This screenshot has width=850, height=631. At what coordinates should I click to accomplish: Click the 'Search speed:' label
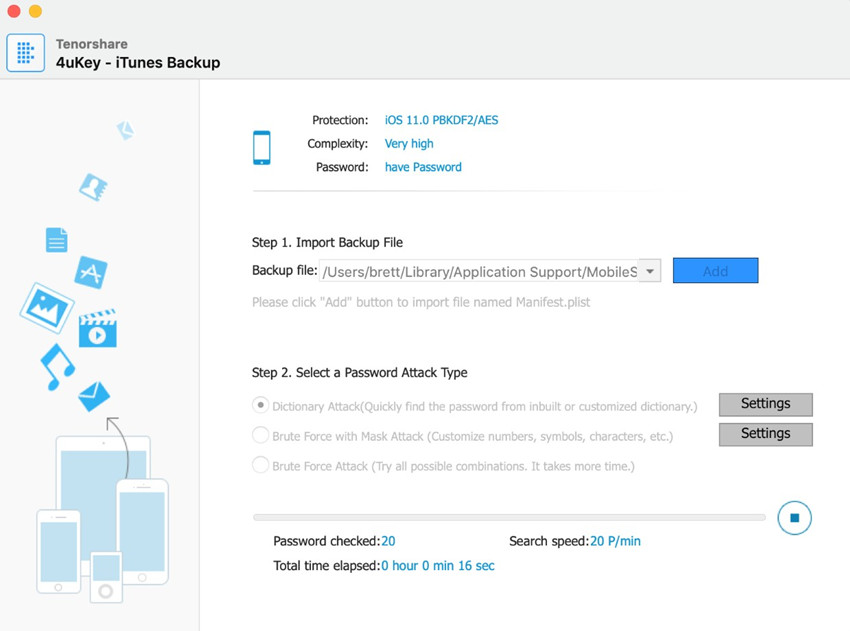click(x=549, y=541)
